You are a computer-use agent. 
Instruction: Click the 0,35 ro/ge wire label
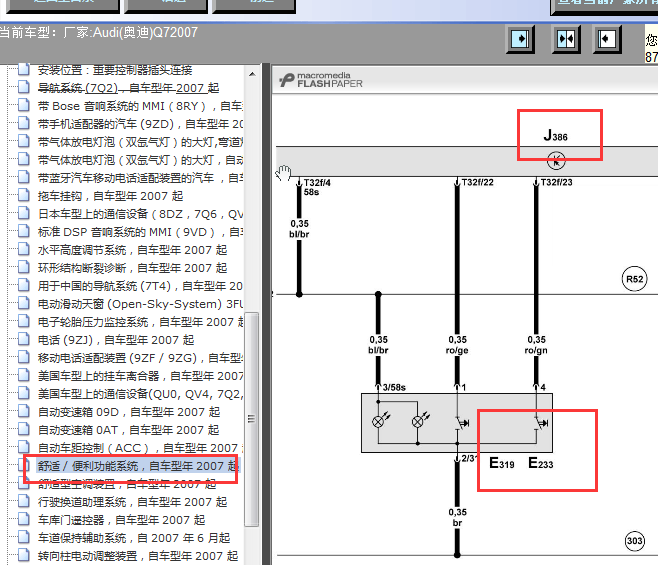(x=457, y=345)
